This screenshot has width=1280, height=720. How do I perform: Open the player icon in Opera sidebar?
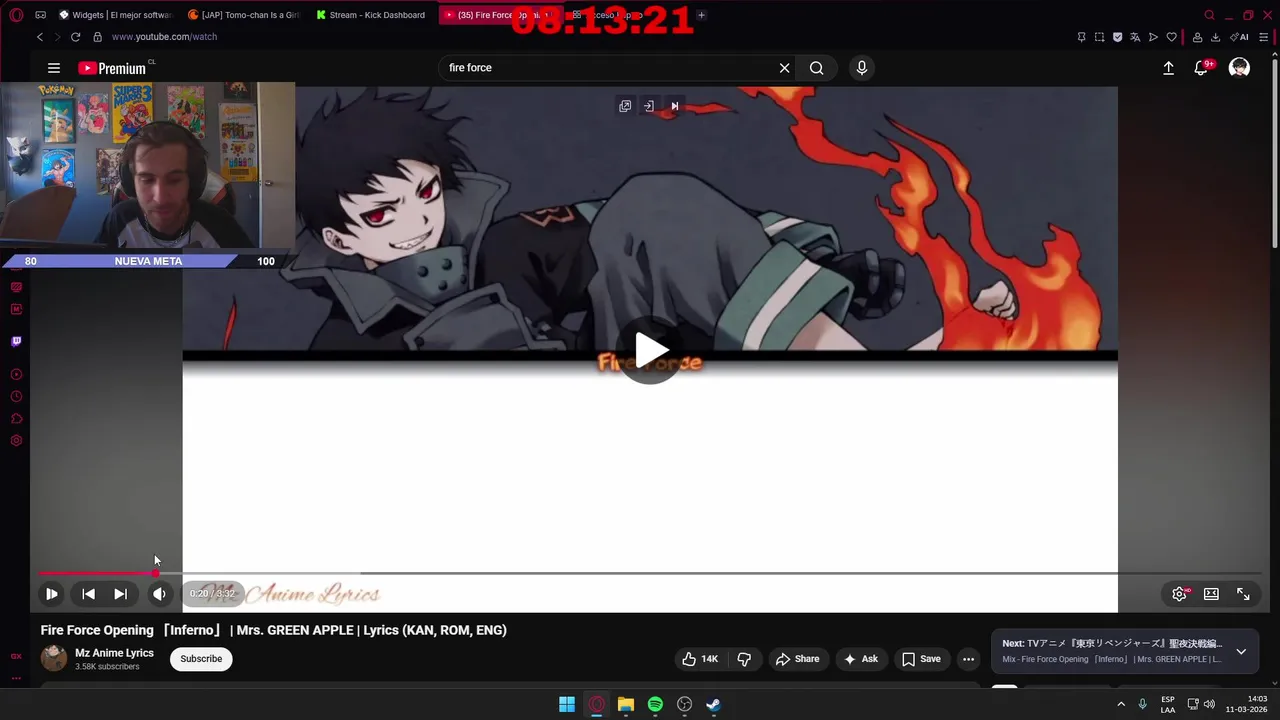point(16,375)
